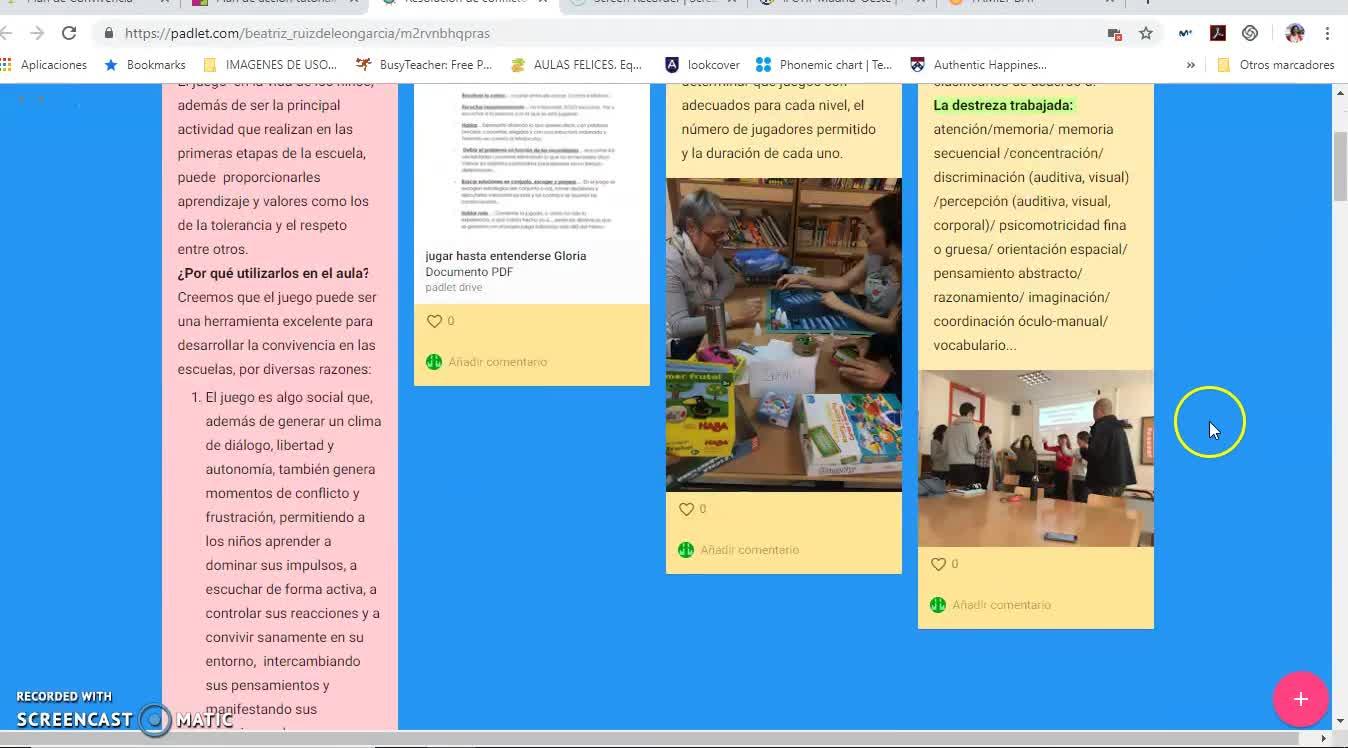Open the Authentic Happiness bookmark

point(979,65)
